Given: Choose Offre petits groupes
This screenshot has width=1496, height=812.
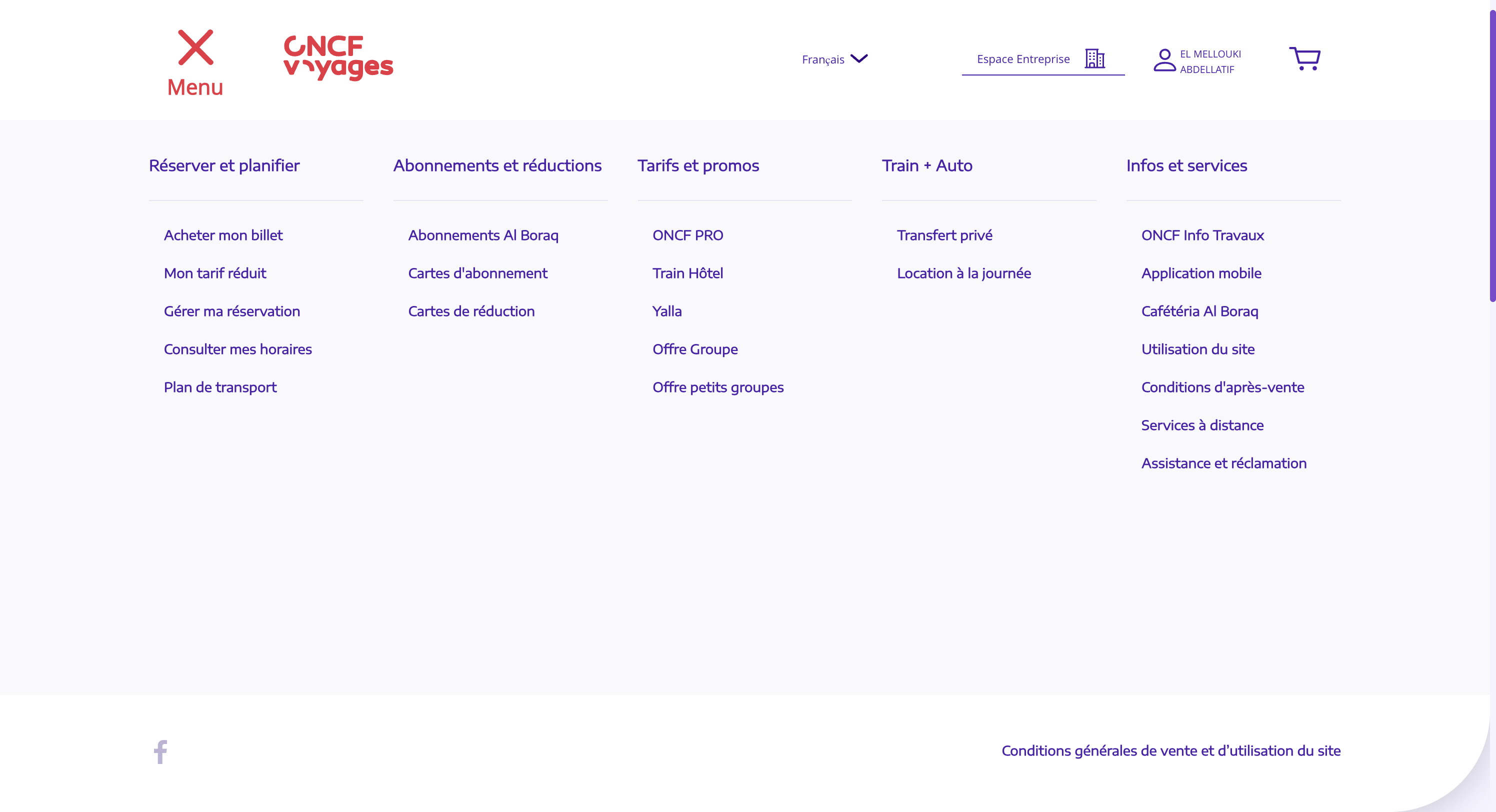Looking at the screenshot, I should (x=718, y=387).
